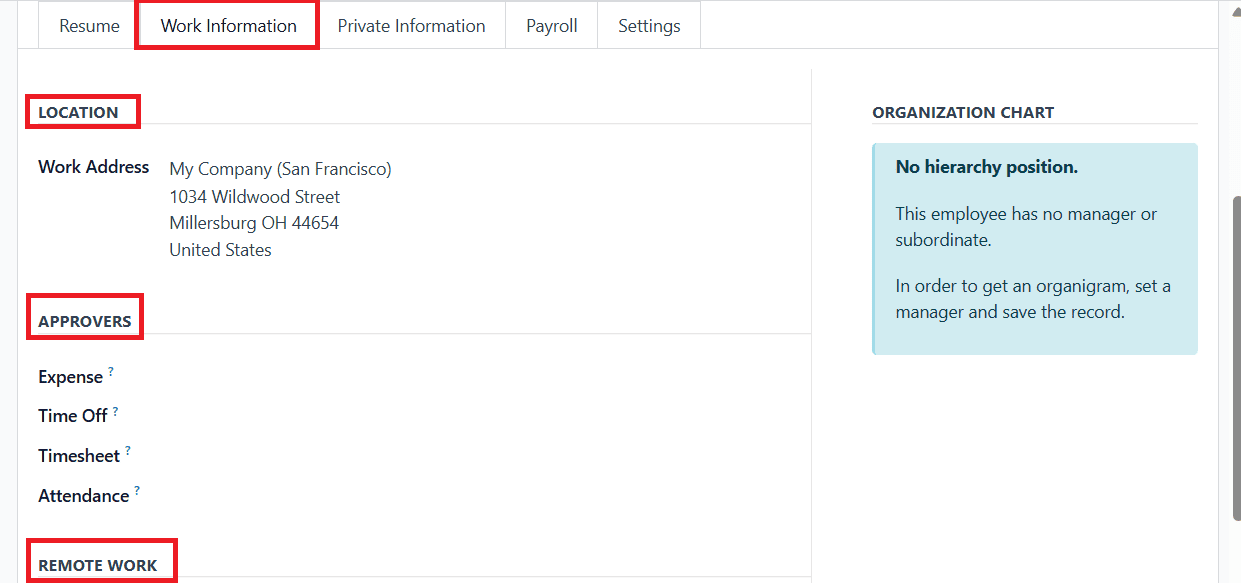Click the Approvers section heading
This screenshot has width=1241, height=583.
click(x=85, y=322)
